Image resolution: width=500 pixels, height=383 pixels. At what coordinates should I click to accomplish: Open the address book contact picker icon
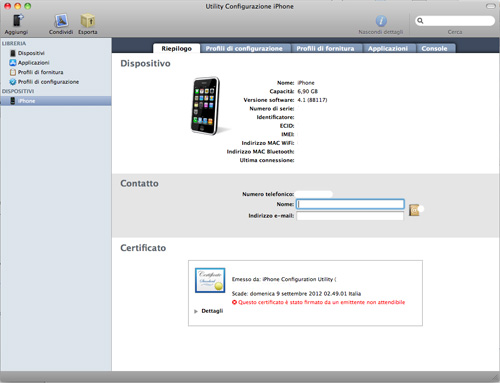pyautogui.click(x=414, y=210)
